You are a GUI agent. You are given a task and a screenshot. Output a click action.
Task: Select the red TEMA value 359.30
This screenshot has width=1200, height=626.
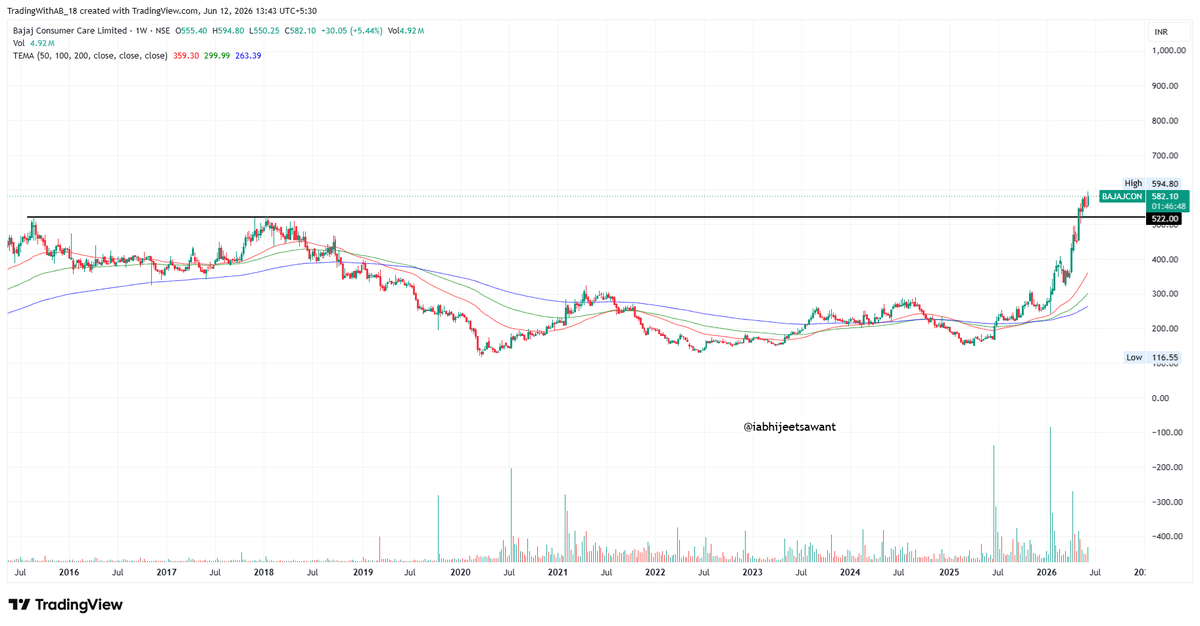[186, 56]
